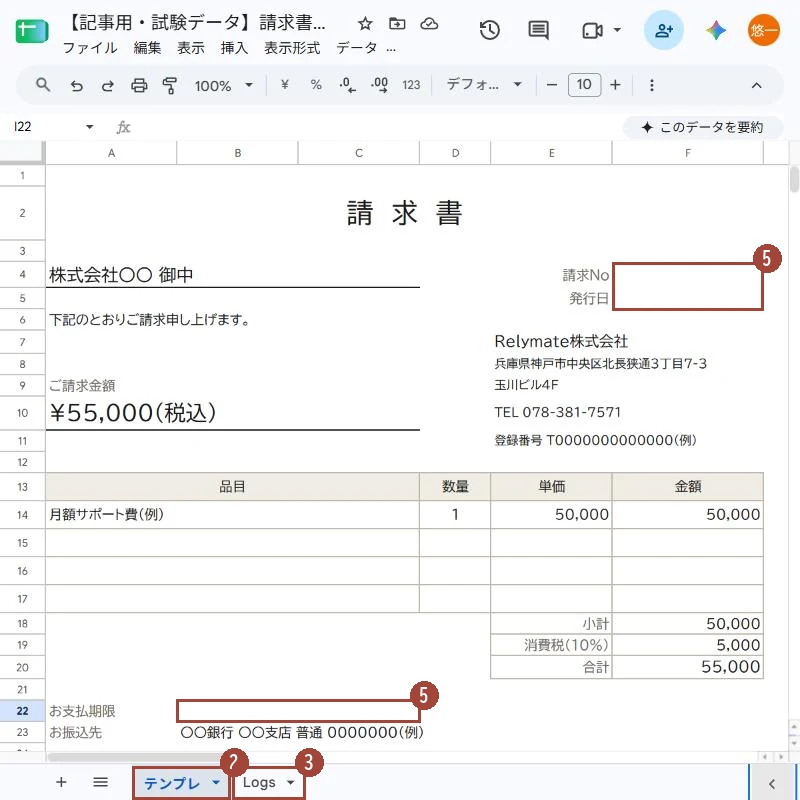Open the comments panel icon

click(x=538, y=30)
